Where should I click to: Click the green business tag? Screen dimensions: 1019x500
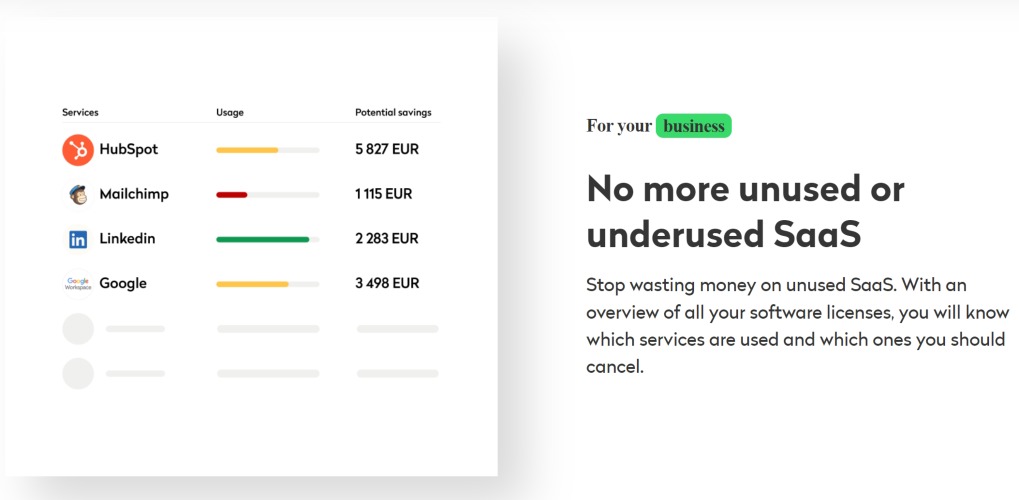pos(693,126)
